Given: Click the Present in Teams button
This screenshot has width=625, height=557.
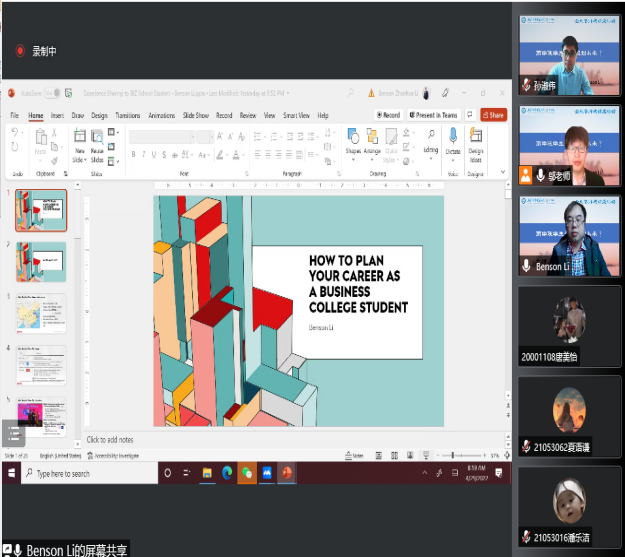Looking at the screenshot, I should (434, 115).
